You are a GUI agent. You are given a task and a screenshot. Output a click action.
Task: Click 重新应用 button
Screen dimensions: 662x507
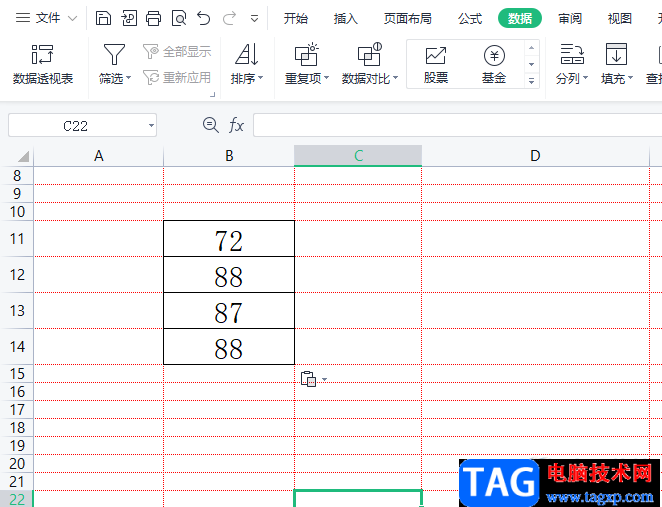[177, 78]
